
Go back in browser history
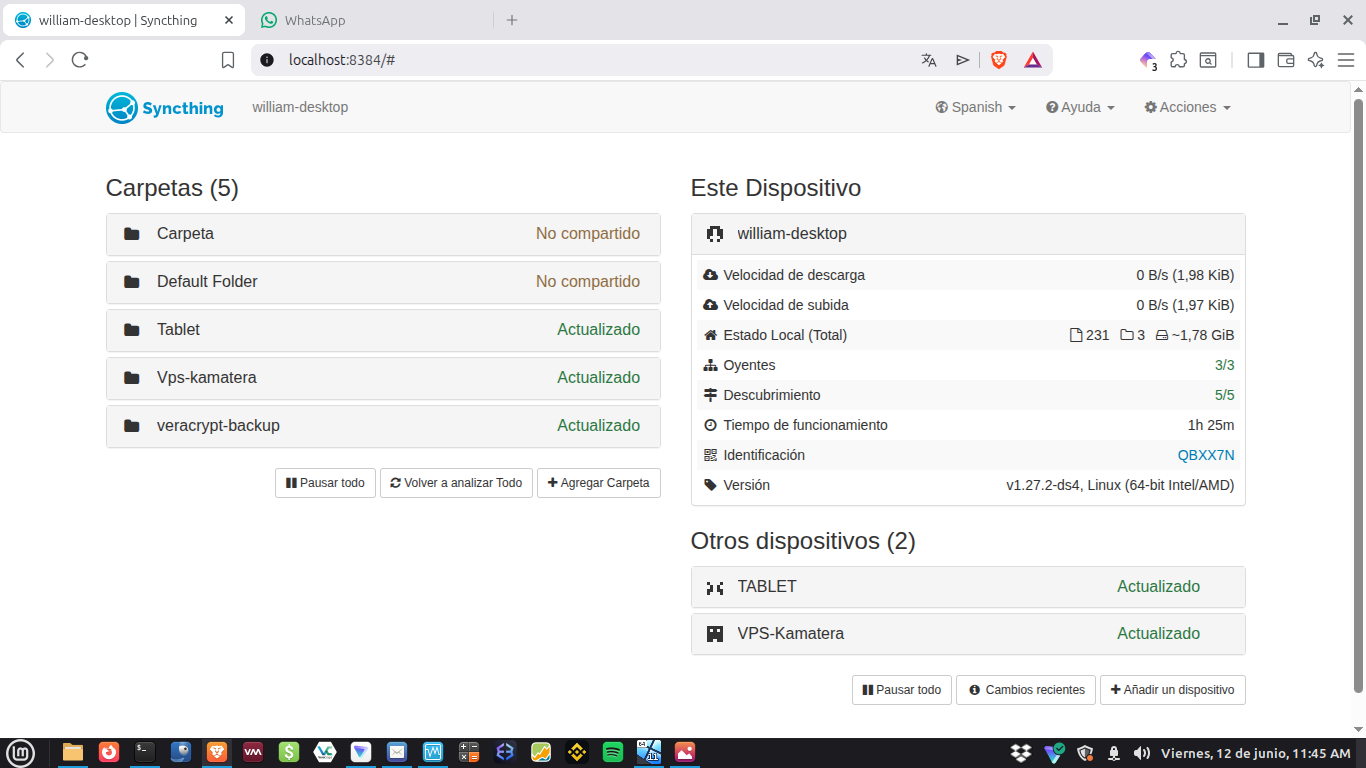click(x=20, y=60)
